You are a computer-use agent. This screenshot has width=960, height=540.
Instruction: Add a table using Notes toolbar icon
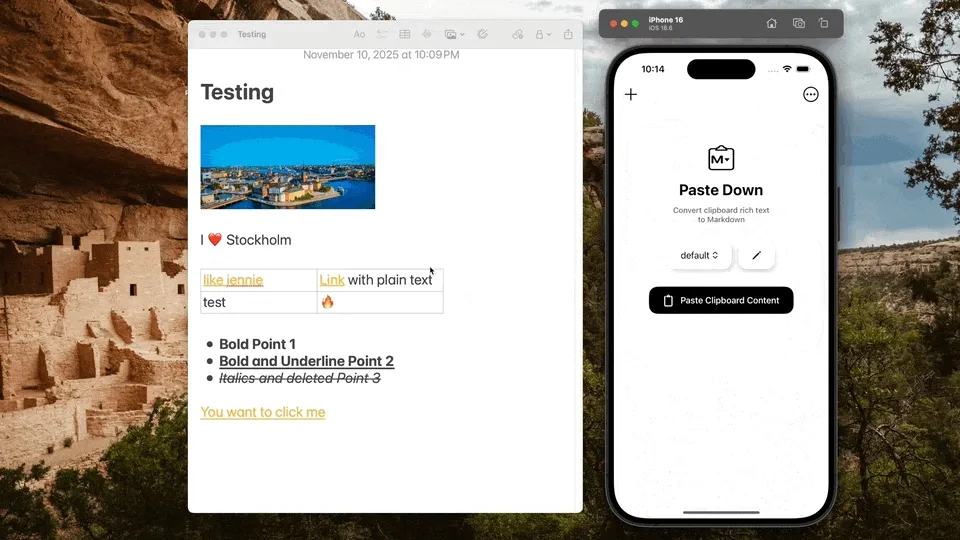tap(405, 34)
